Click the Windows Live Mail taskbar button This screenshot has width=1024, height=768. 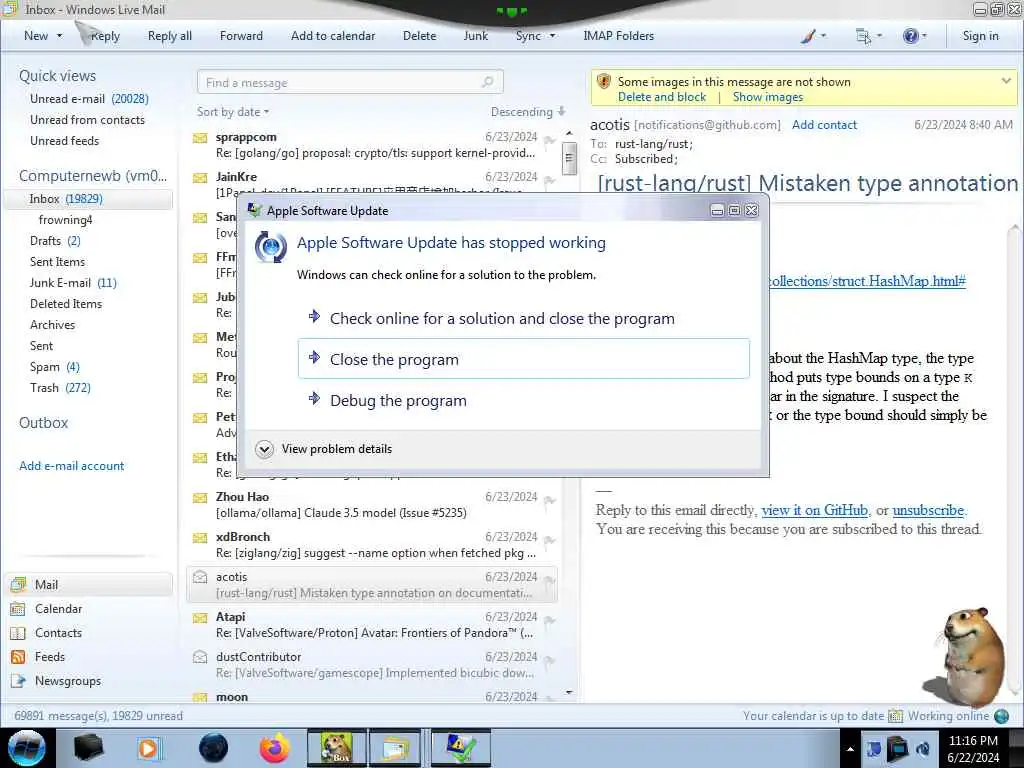coord(395,748)
